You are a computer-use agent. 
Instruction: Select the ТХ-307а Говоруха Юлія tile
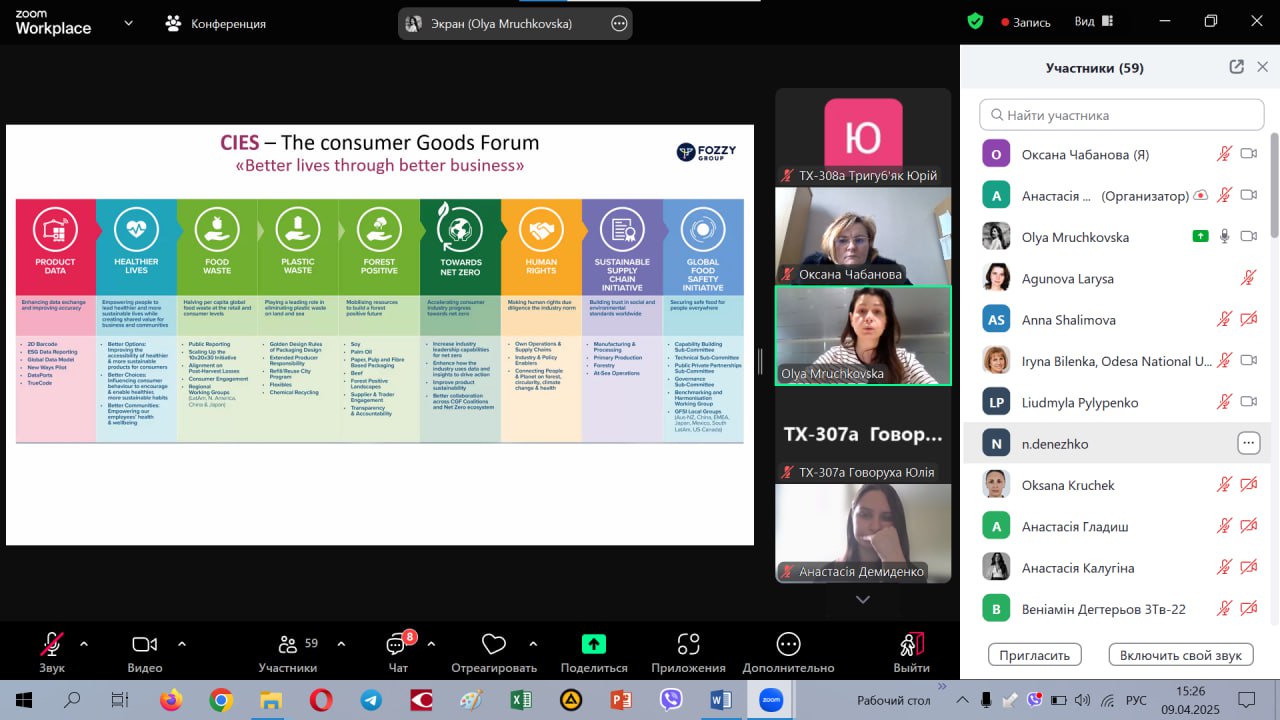point(863,434)
